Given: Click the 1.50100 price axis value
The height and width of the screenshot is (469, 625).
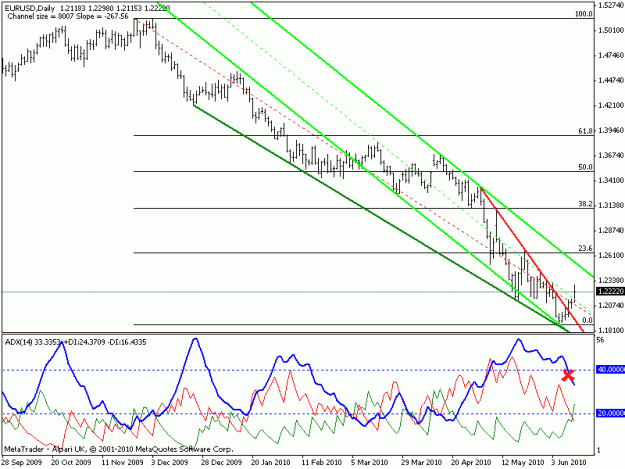Looking at the screenshot, I should [611, 30].
